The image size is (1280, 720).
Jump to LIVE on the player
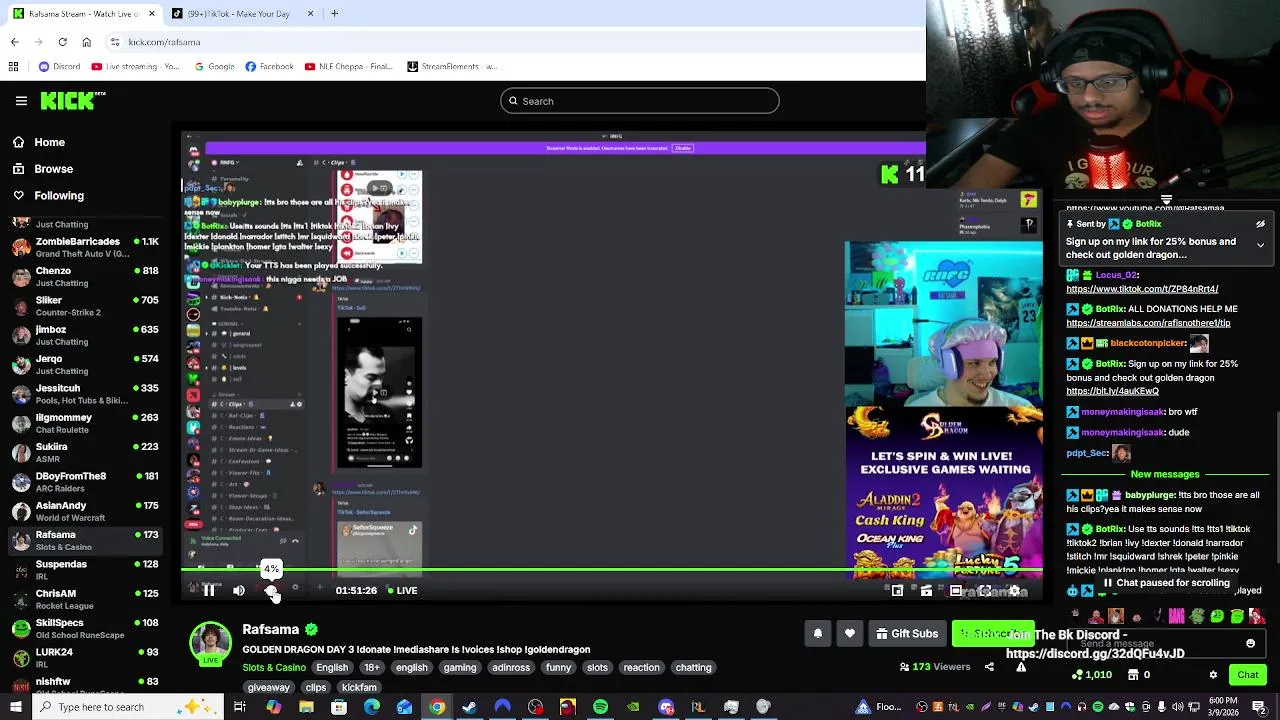(x=402, y=591)
